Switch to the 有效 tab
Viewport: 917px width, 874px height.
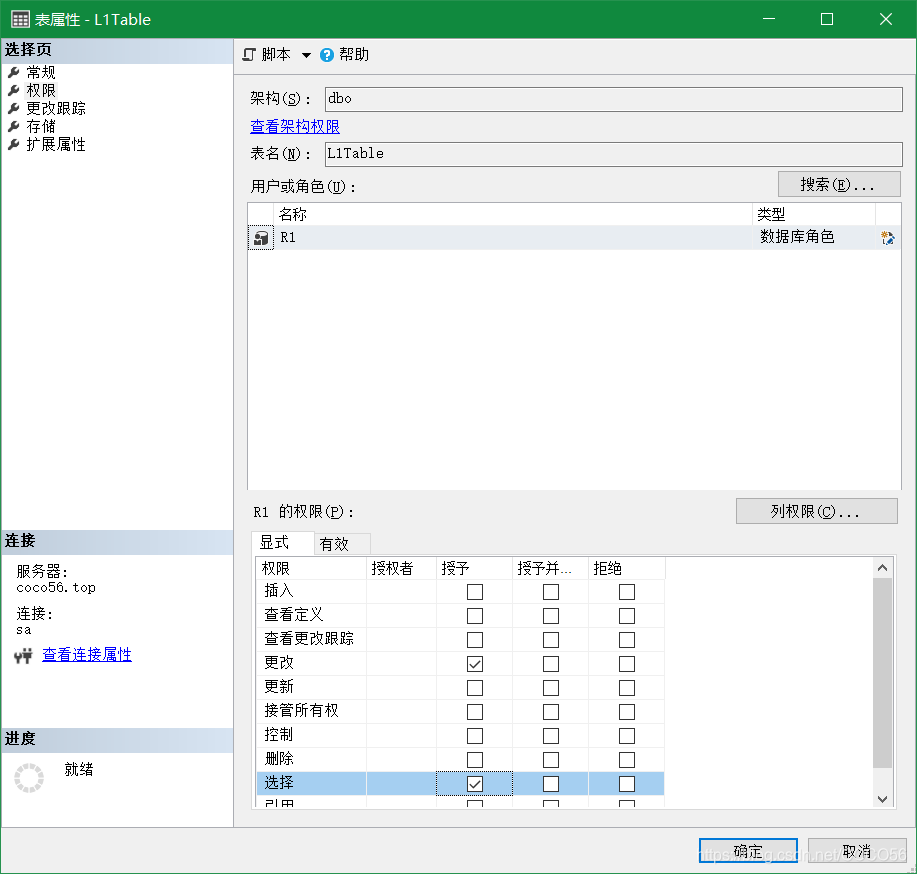341,544
